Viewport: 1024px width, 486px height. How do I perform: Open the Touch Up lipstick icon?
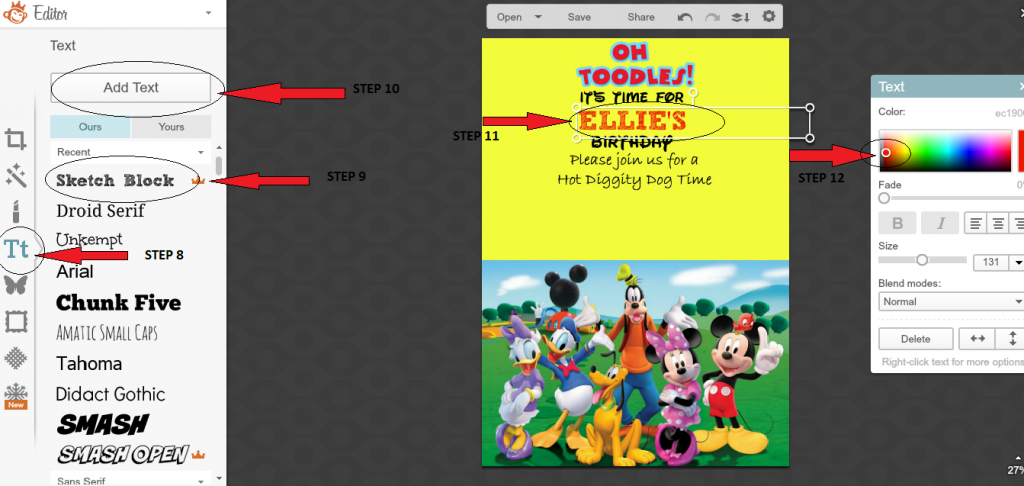(x=16, y=212)
